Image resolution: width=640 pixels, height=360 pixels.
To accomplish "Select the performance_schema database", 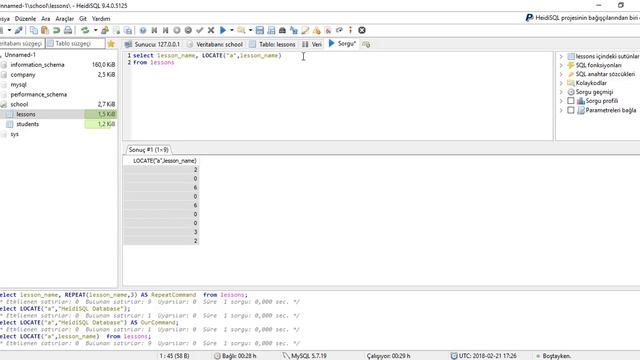I will 39,94.
